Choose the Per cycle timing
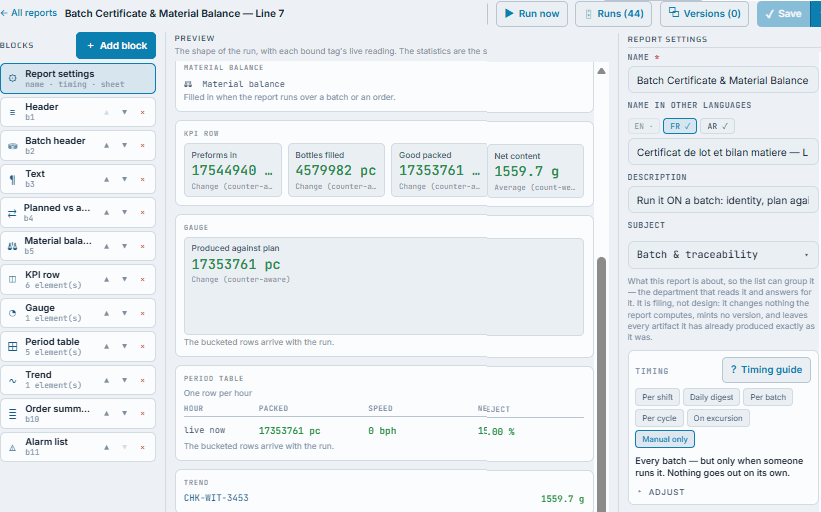 tap(659, 418)
